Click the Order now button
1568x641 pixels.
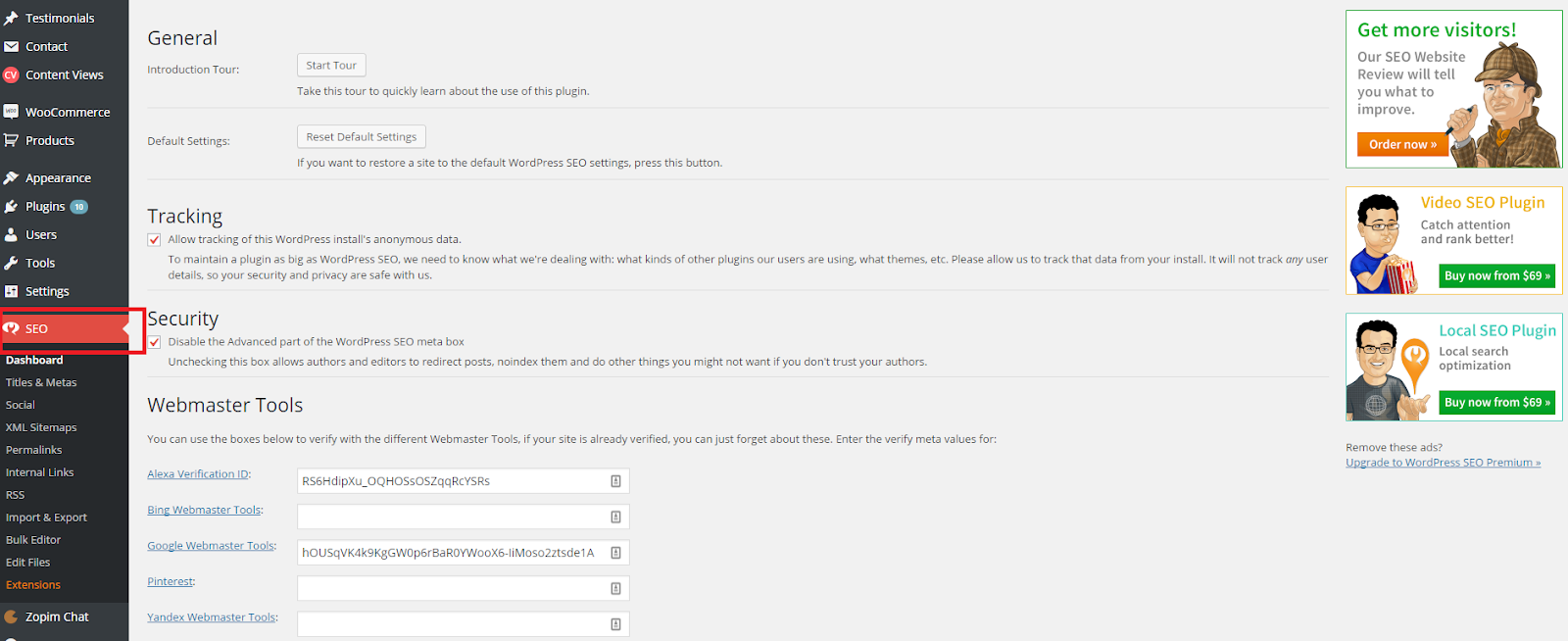1402,144
